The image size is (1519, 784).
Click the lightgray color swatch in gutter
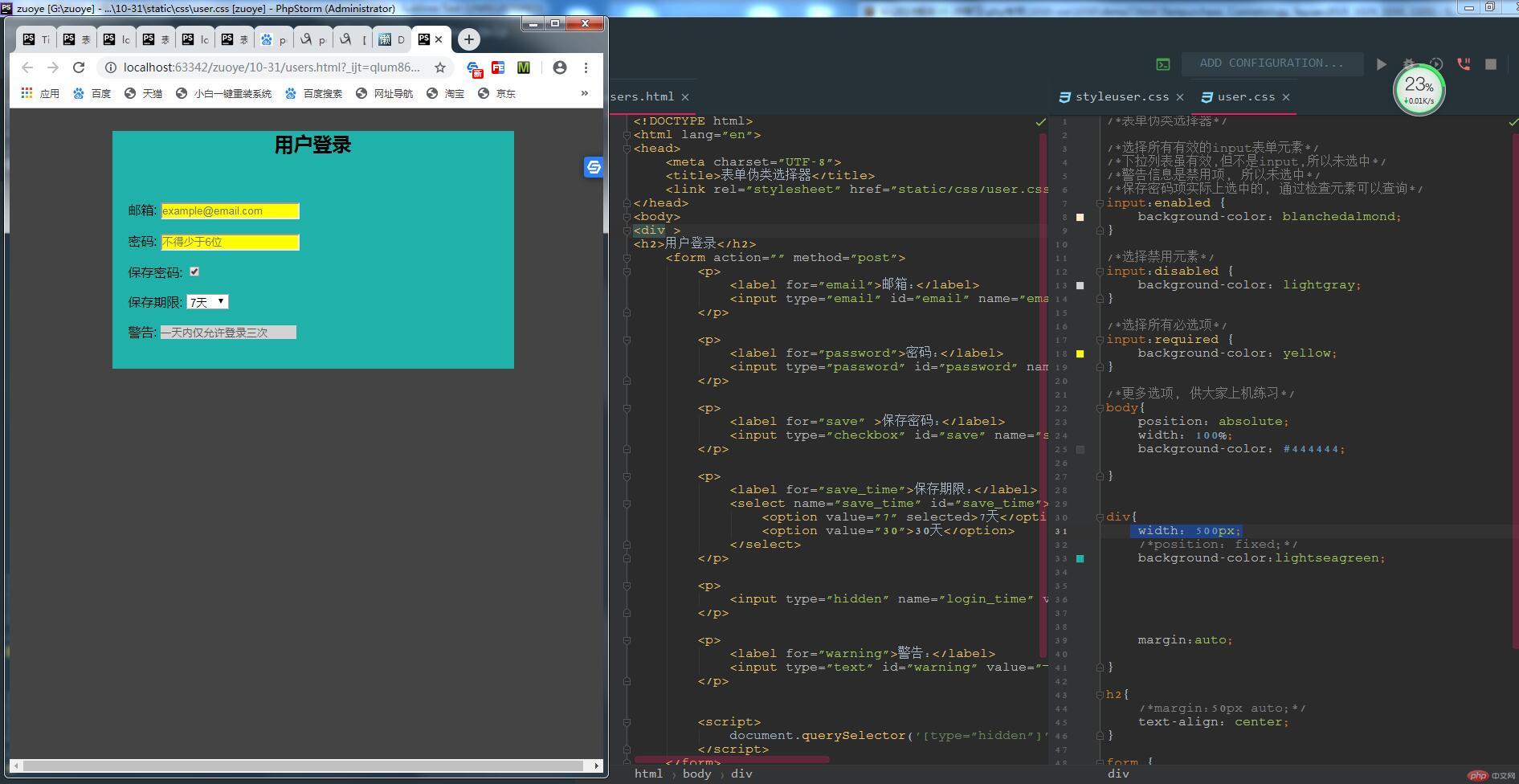1080,285
